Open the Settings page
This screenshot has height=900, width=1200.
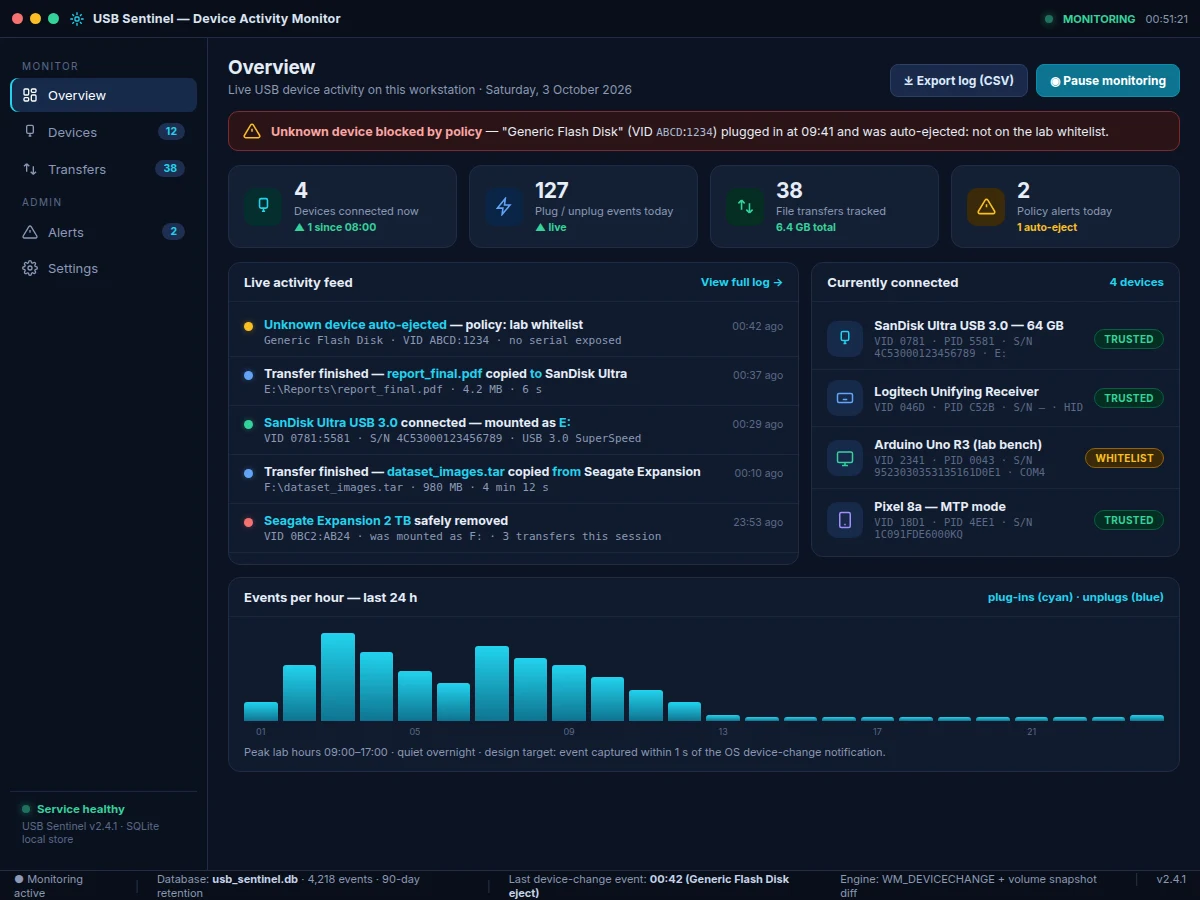pyautogui.click(x=103, y=268)
